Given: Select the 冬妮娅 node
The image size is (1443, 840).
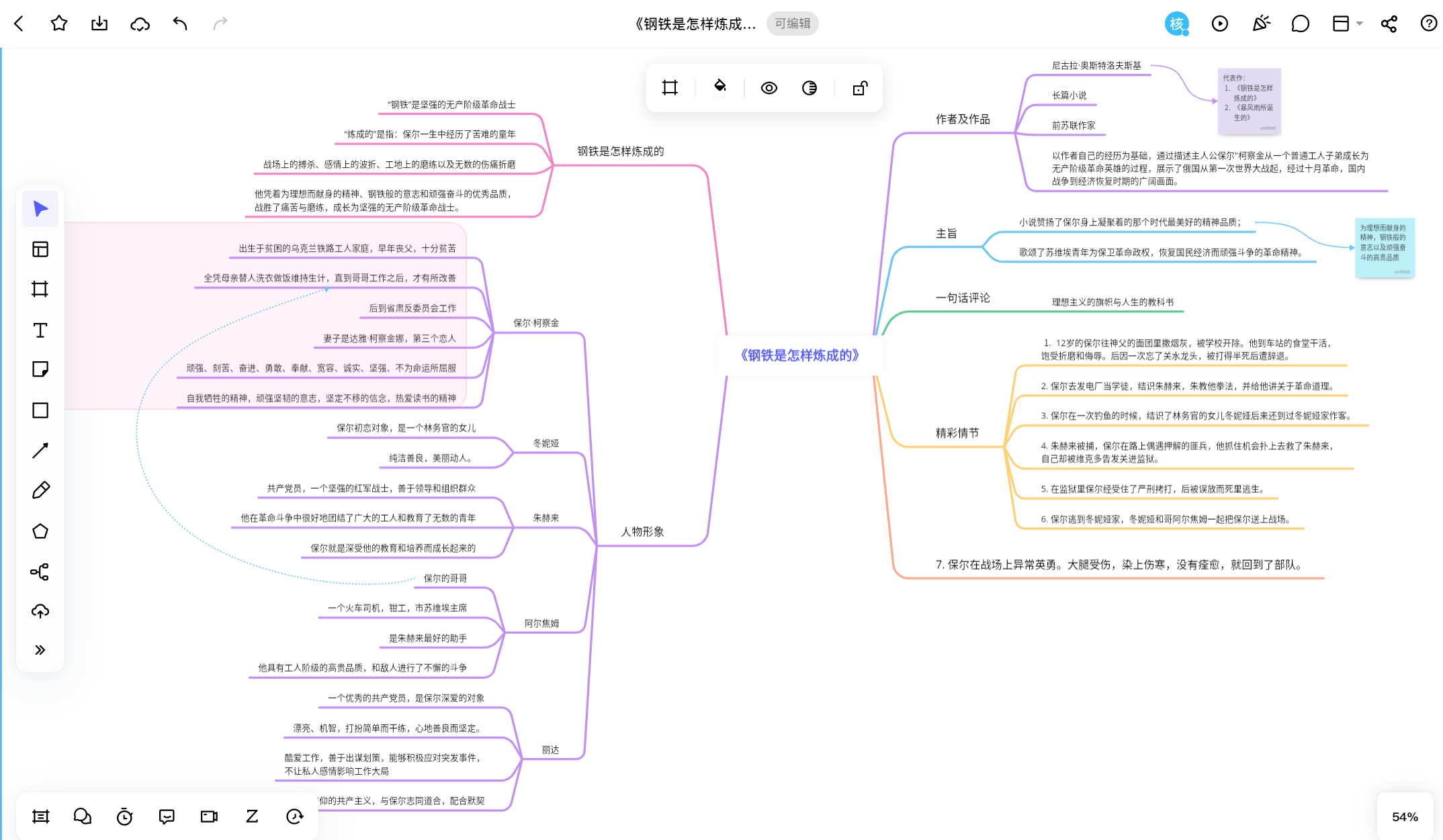Looking at the screenshot, I should (x=546, y=443).
